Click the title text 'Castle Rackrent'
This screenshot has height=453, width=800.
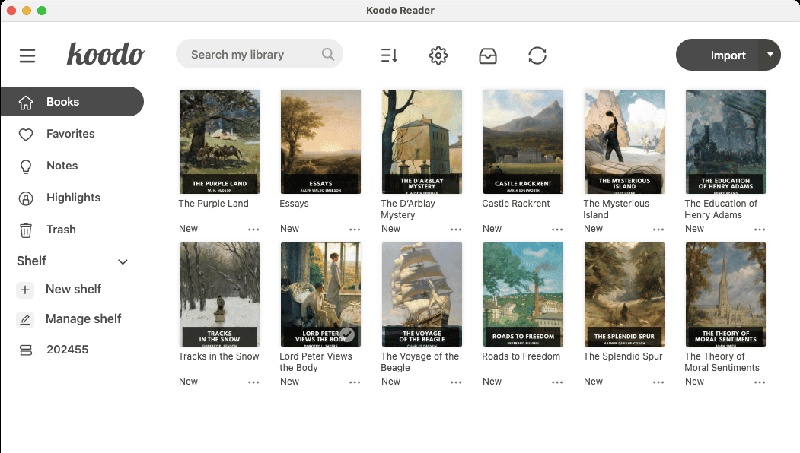coord(516,204)
